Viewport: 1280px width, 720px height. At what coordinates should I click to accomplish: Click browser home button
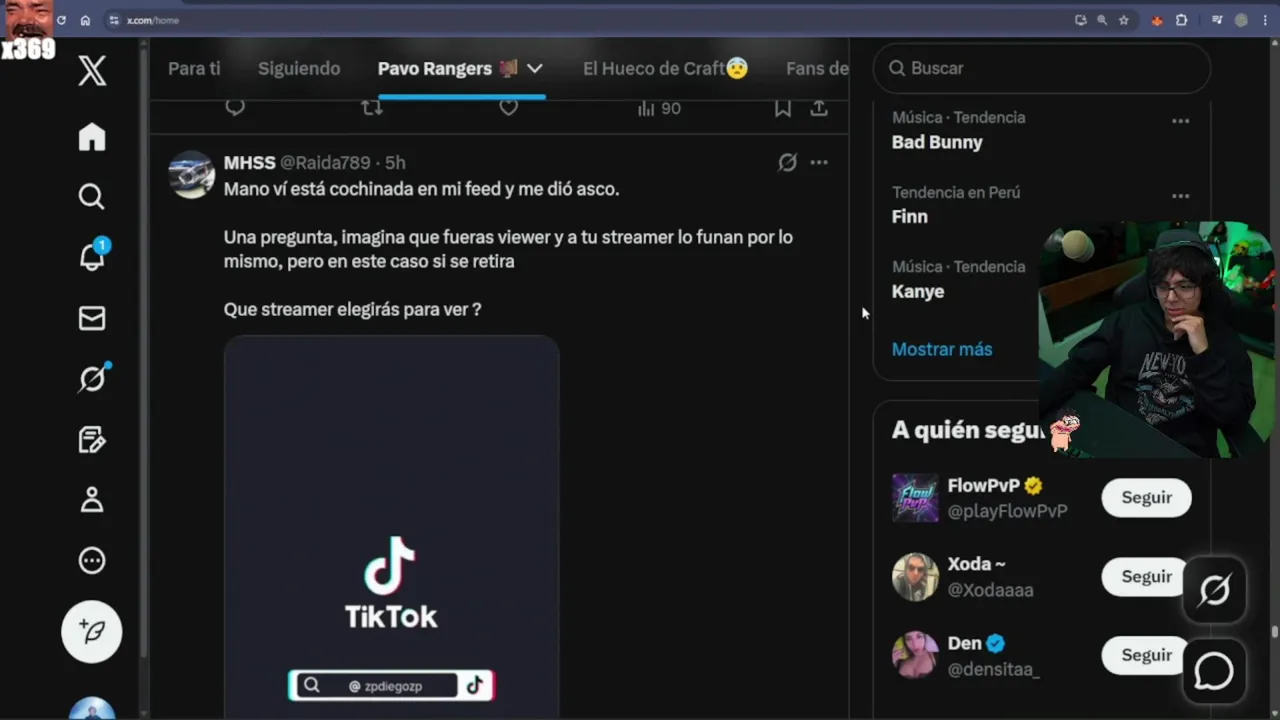pos(85,20)
